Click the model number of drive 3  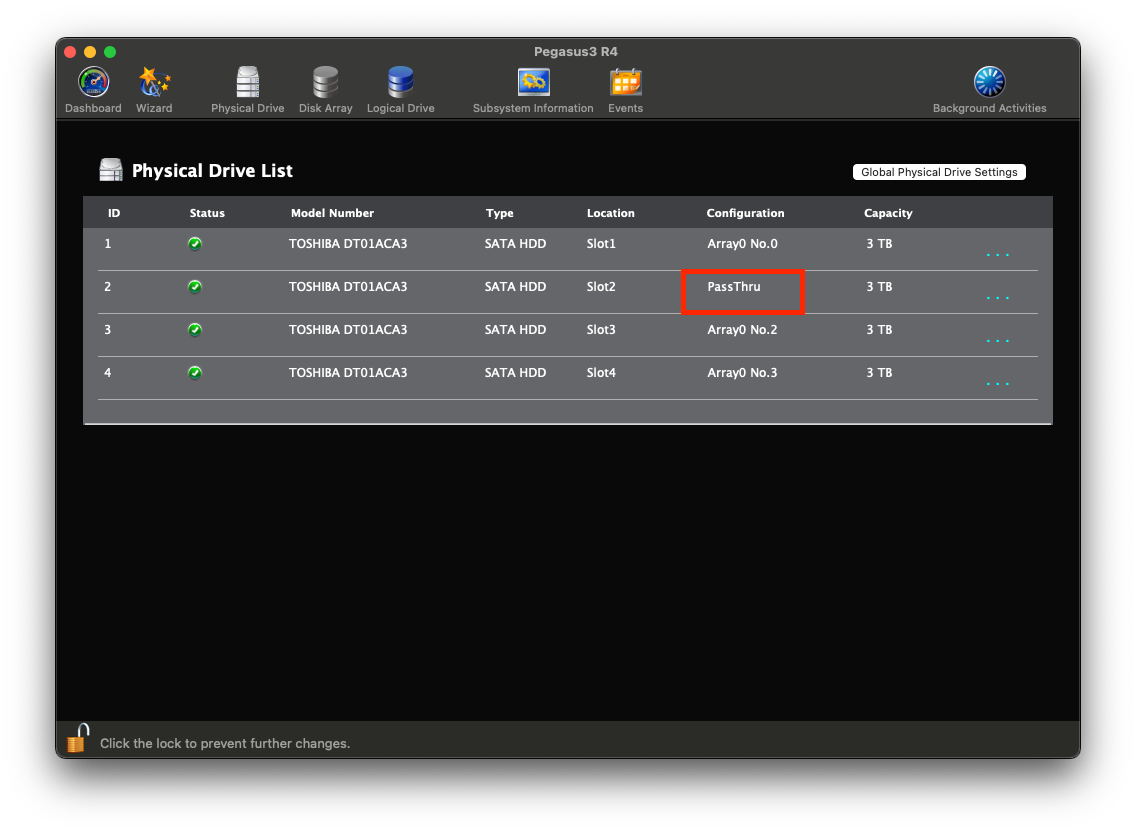(x=348, y=330)
